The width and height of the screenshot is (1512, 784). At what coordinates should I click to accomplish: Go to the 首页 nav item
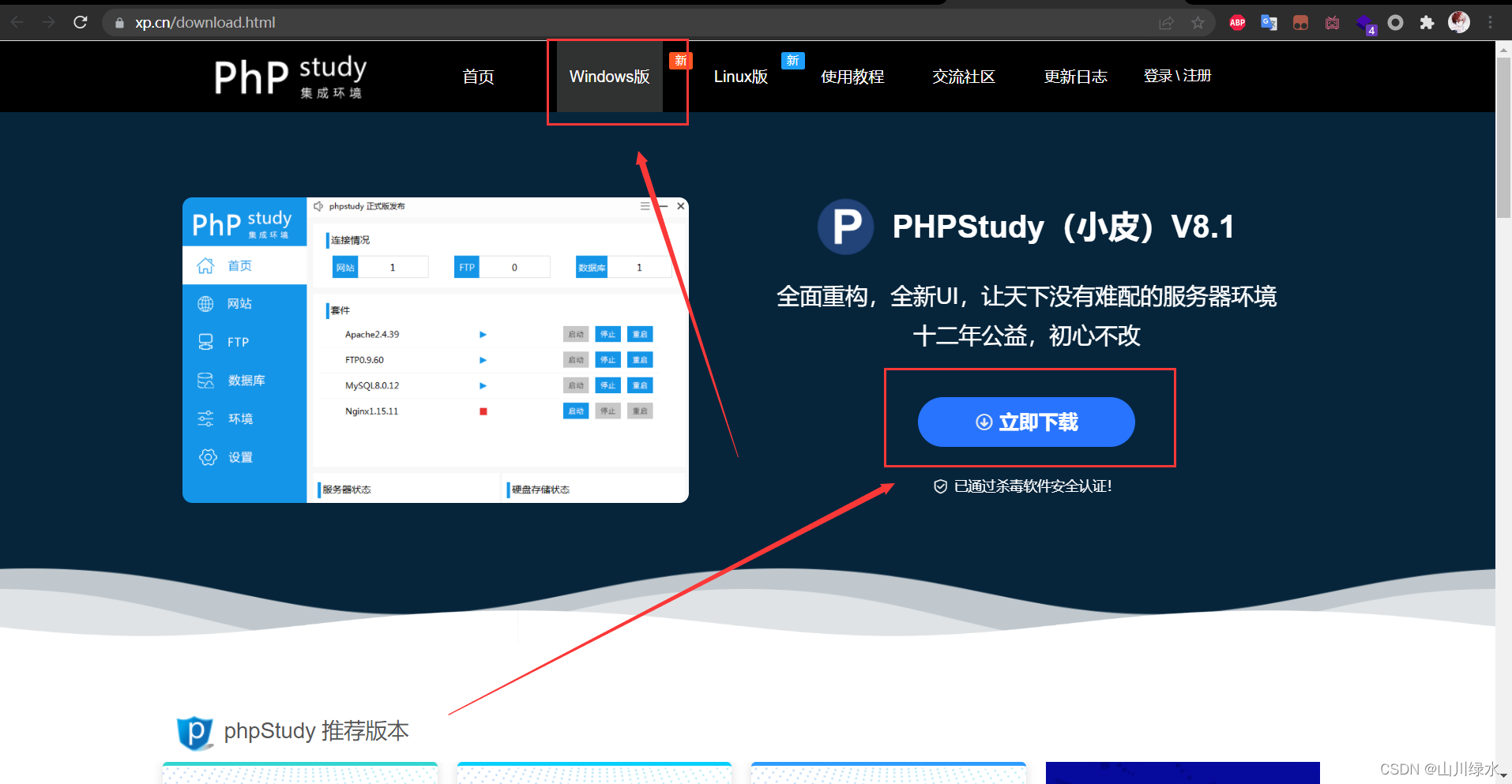click(478, 77)
